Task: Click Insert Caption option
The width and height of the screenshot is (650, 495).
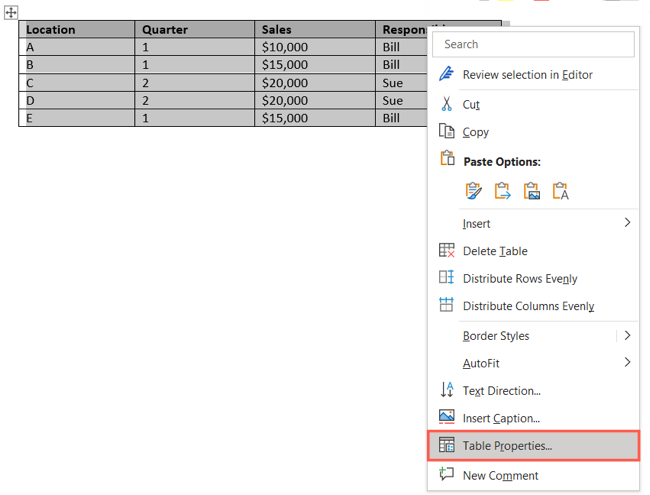Action: coord(500,418)
